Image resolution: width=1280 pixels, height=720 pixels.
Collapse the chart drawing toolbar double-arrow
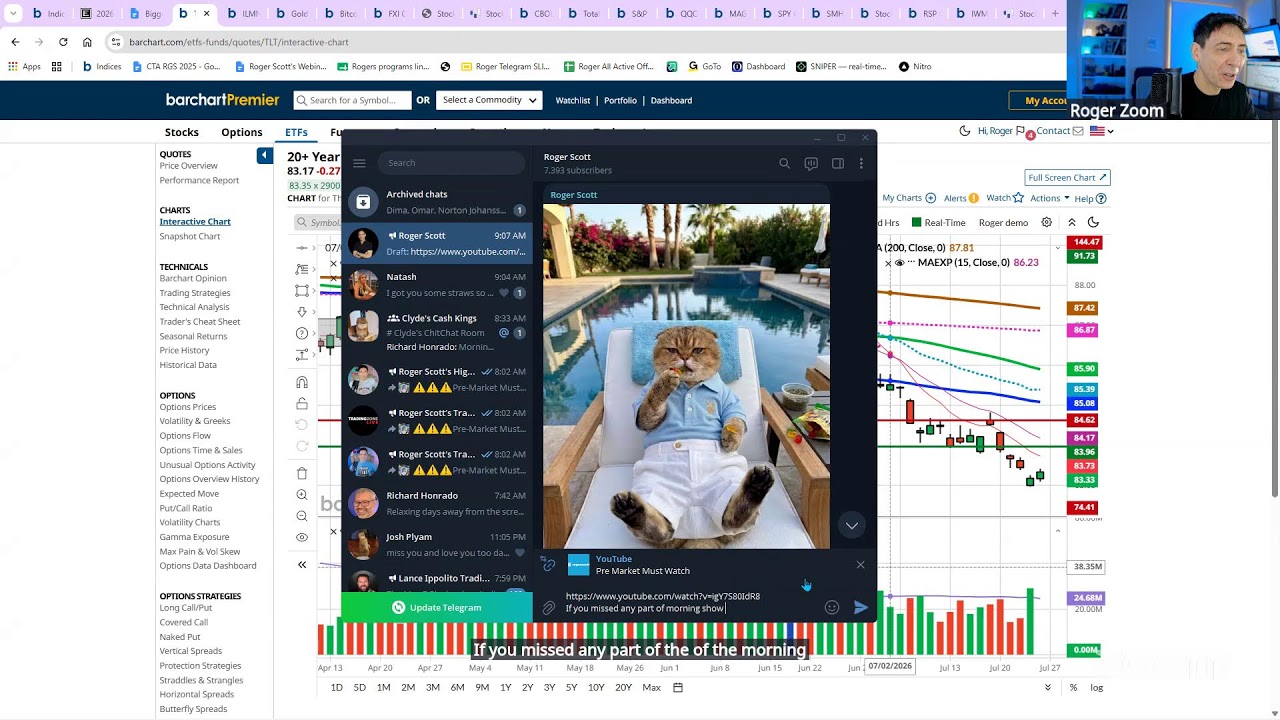click(302, 565)
